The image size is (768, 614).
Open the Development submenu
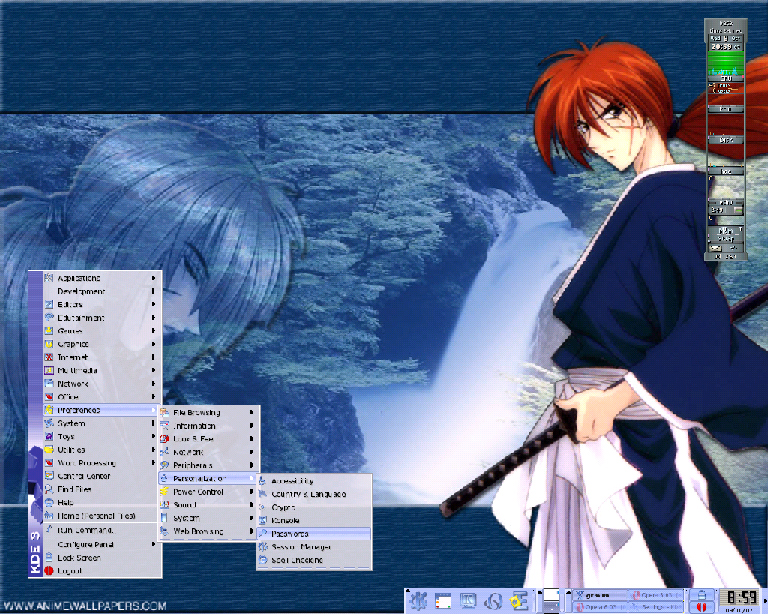click(x=102, y=291)
